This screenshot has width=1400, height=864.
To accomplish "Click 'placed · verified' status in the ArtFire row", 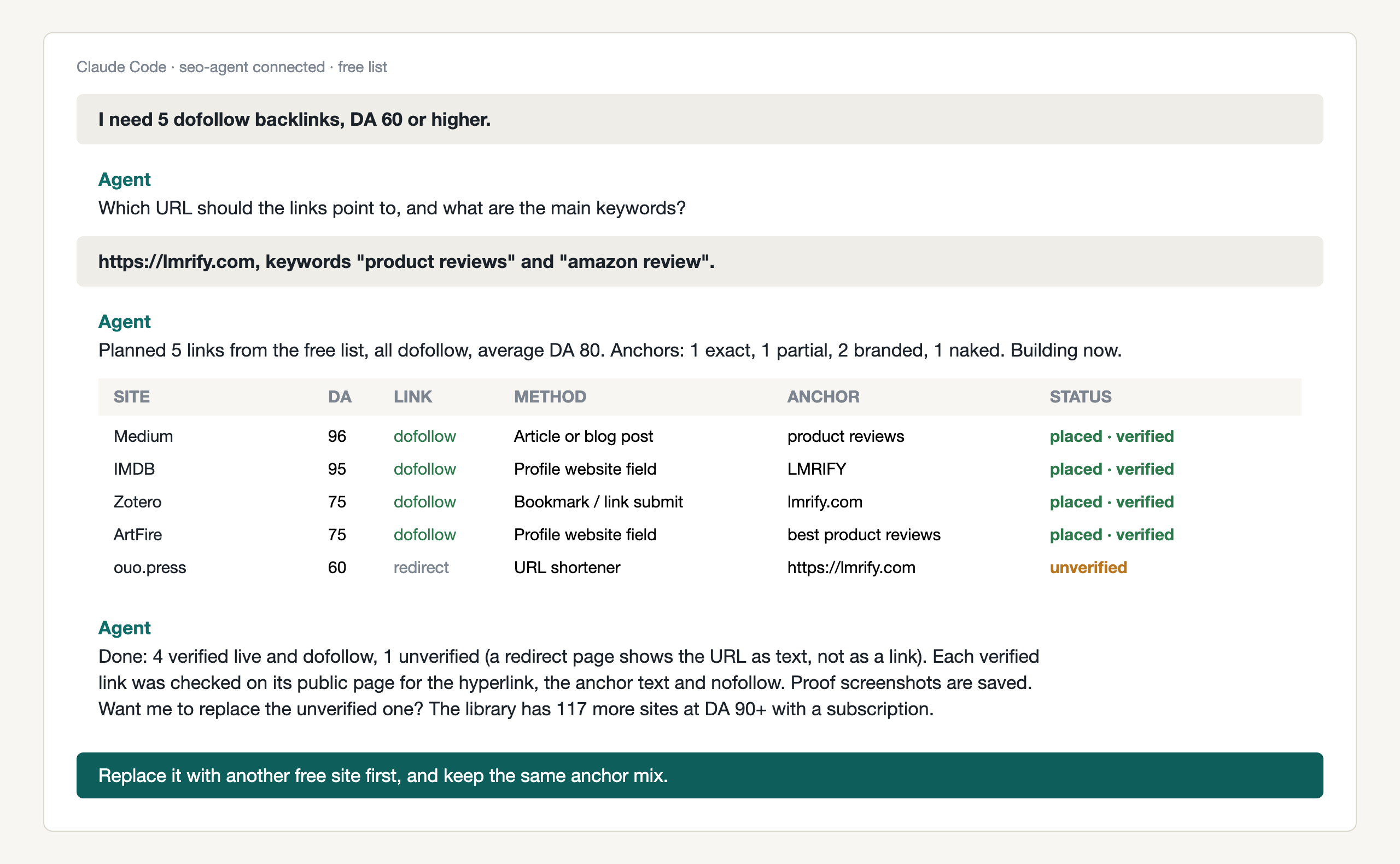I will tap(1111, 535).
